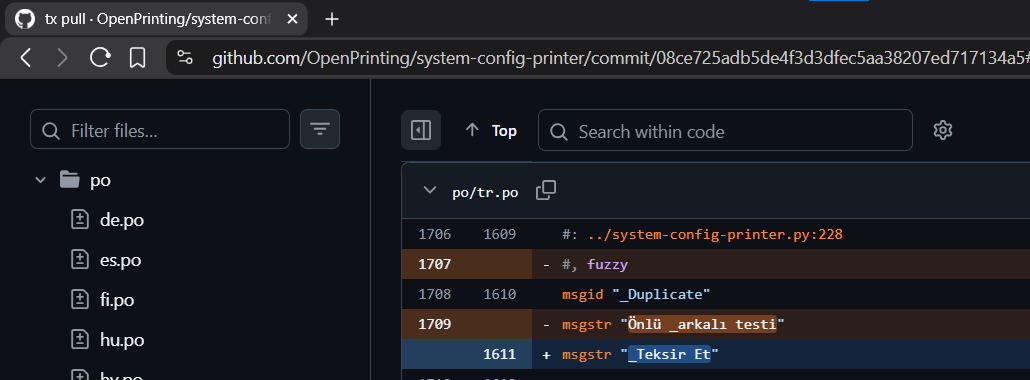1030x380 pixels.
Task: Click the Filter files input field
Action: pyautogui.click(x=160, y=129)
